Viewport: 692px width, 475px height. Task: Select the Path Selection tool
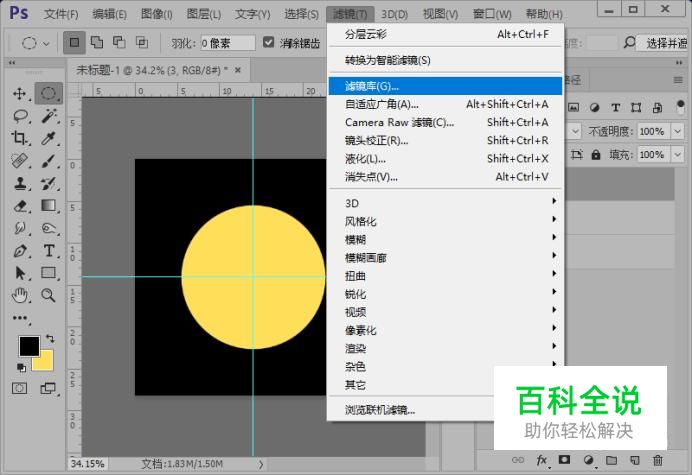pos(20,273)
